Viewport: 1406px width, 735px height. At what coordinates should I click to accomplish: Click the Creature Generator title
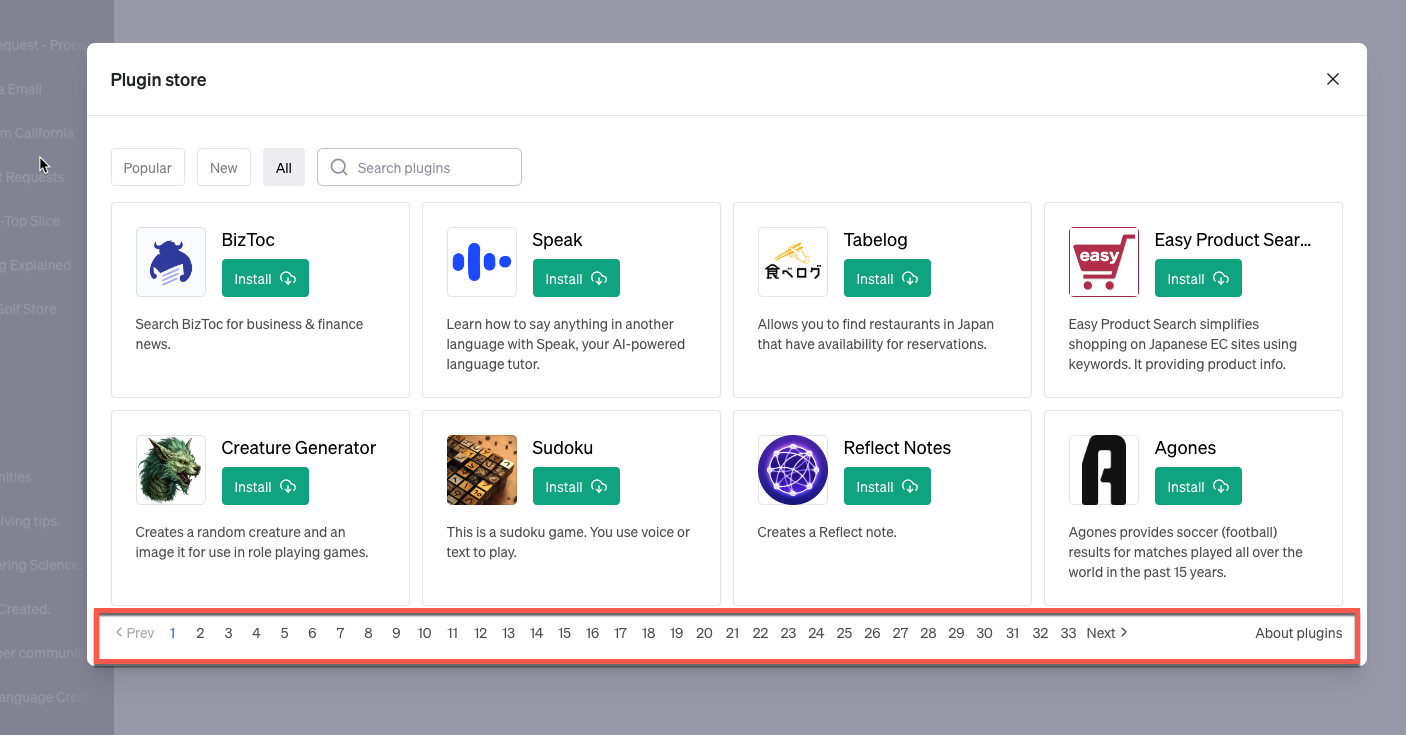tap(299, 448)
